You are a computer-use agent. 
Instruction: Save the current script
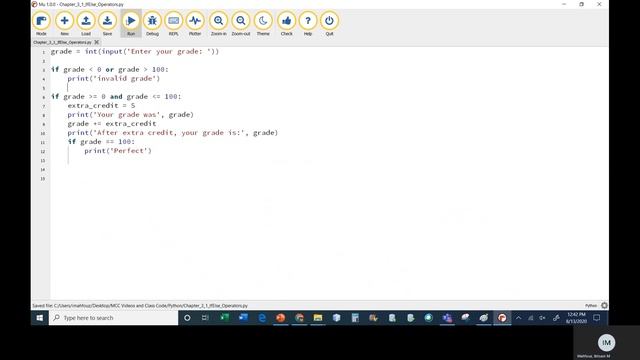pos(107,24)
